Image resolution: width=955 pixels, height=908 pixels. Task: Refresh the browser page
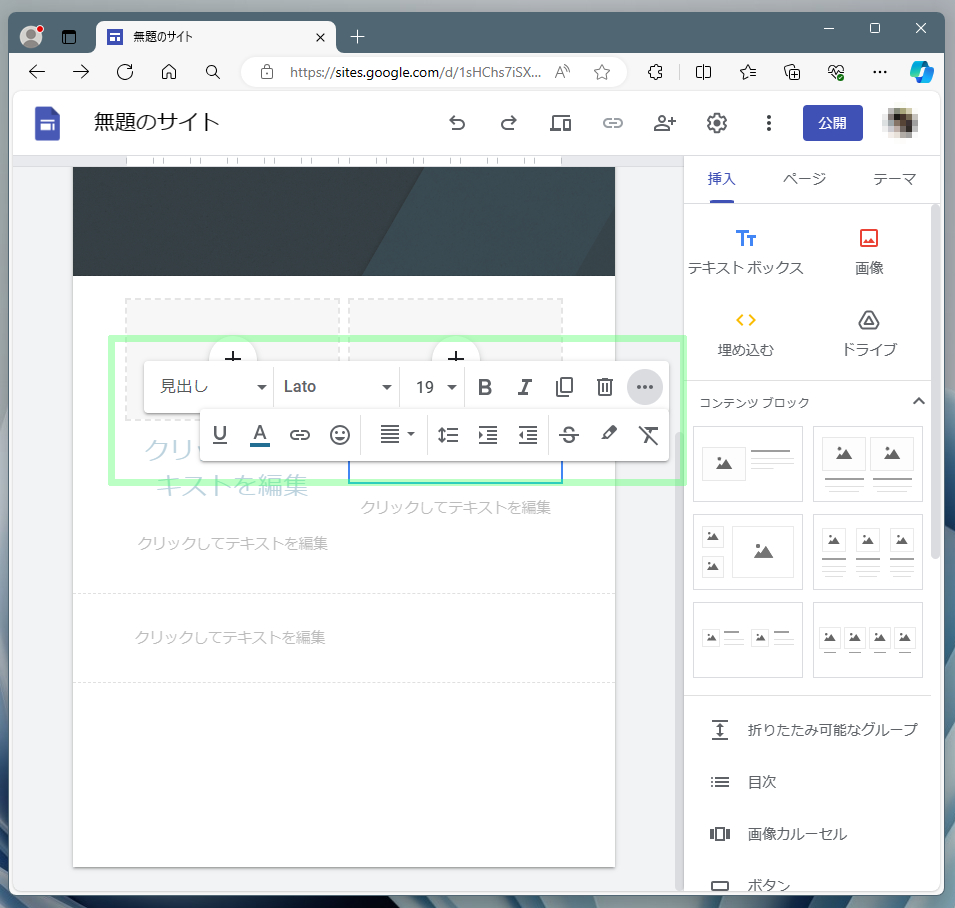click(125, 72)
